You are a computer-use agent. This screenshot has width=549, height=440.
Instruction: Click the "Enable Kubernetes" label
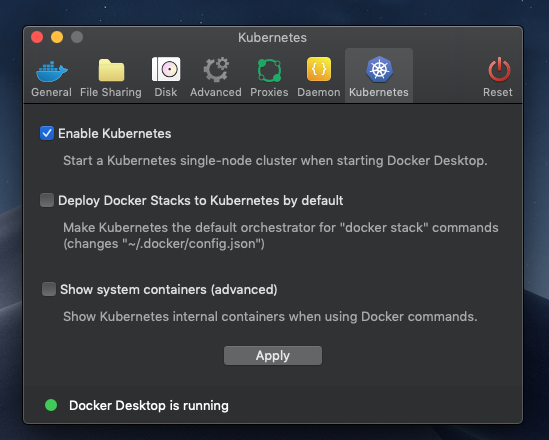(x=114, y=133)
